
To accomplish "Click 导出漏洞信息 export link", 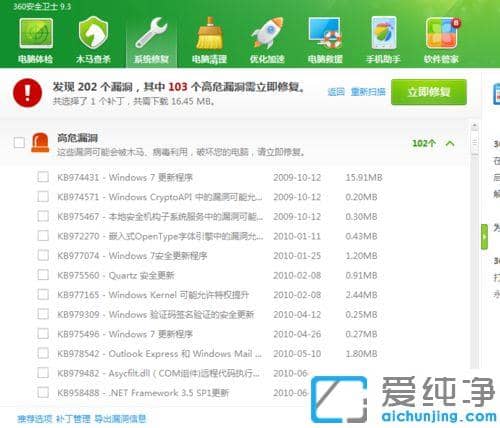I will 120,419.
